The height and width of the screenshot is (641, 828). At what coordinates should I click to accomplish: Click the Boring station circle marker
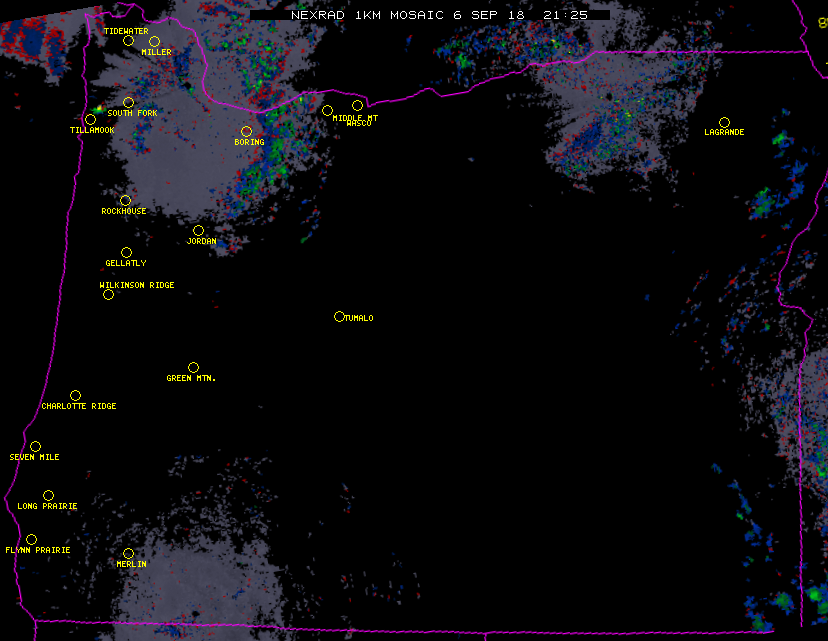[x=246, y=132]
